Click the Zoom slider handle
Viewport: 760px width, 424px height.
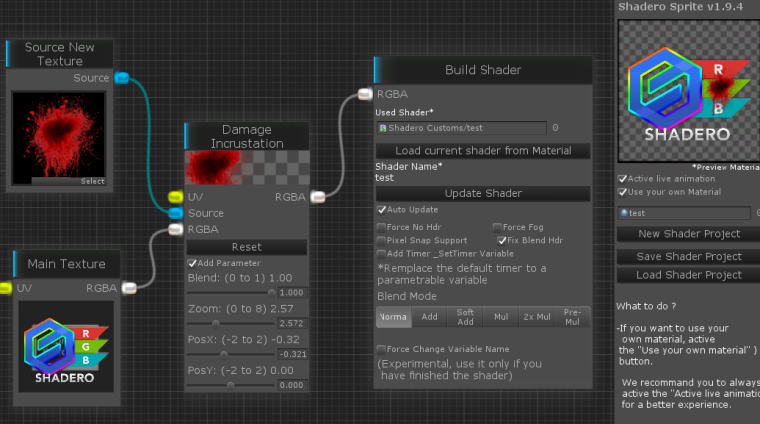(216, 324)
